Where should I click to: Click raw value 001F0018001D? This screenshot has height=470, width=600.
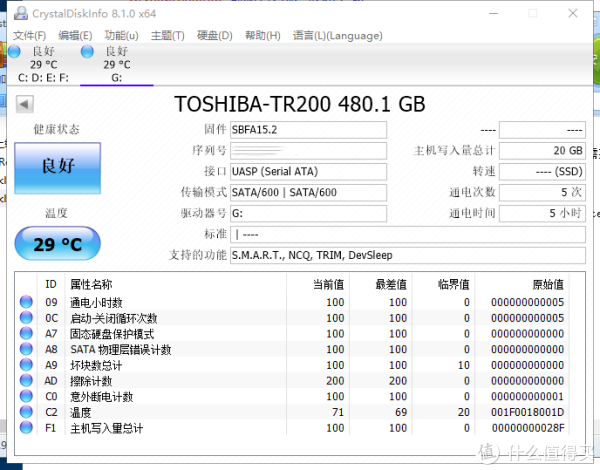[x=527, y=412]
